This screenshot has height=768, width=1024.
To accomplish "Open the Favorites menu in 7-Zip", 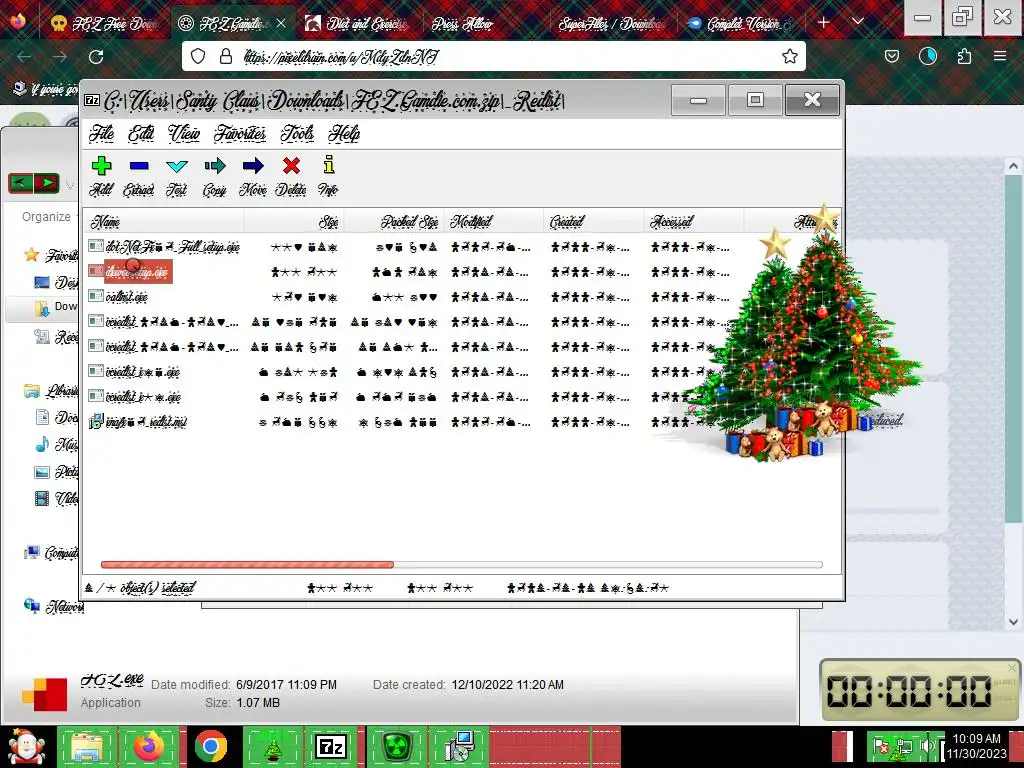I will (240, 133).
